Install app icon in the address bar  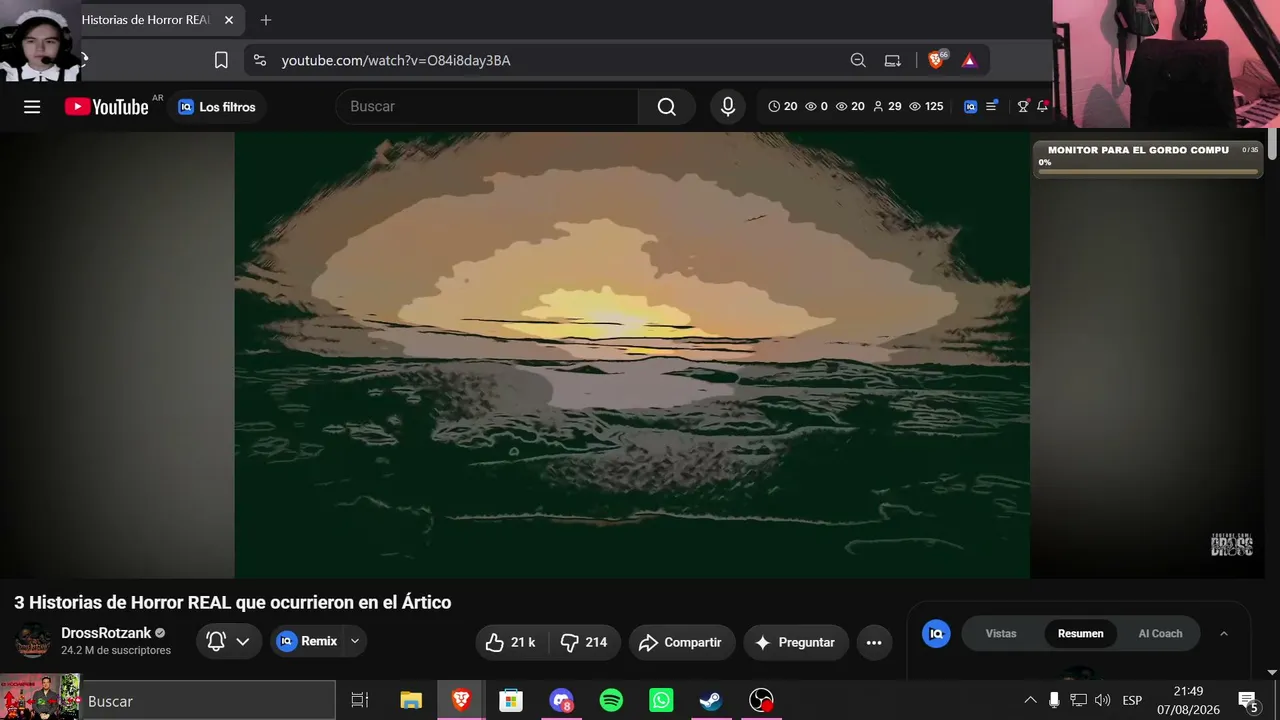[893, 60]
